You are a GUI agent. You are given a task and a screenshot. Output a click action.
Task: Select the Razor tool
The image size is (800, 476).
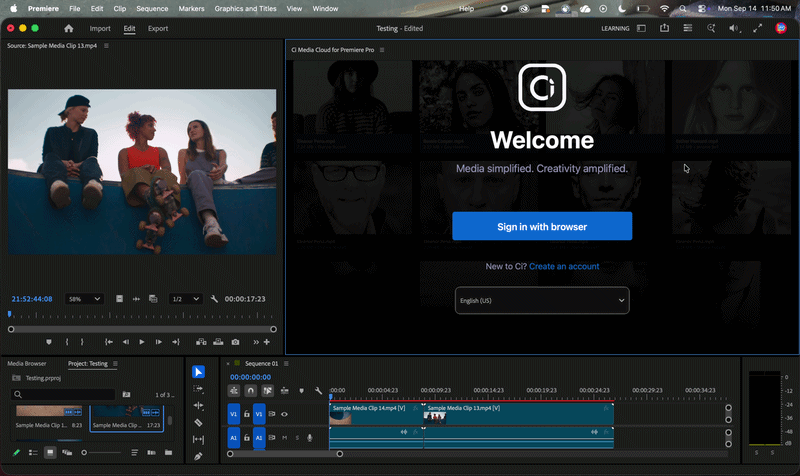[198, 422]
